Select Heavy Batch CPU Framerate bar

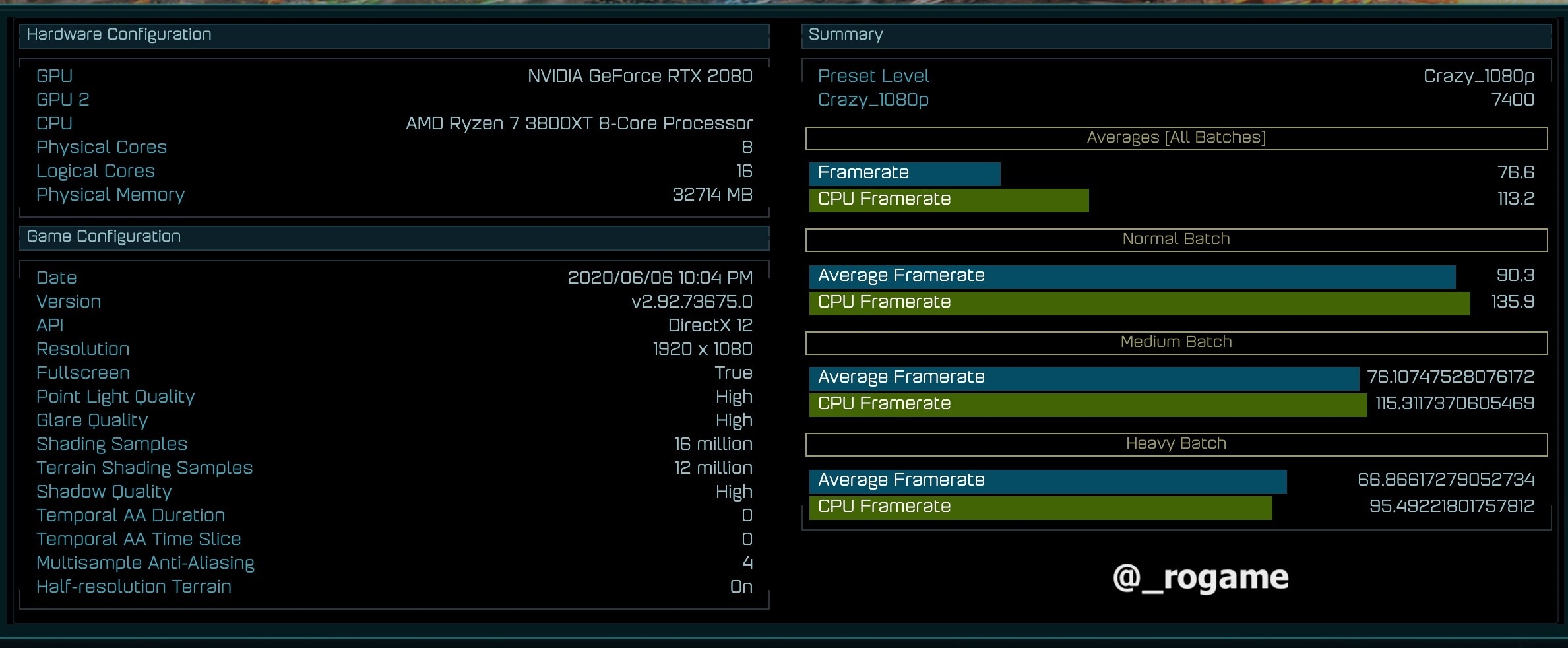(1040, 507)
